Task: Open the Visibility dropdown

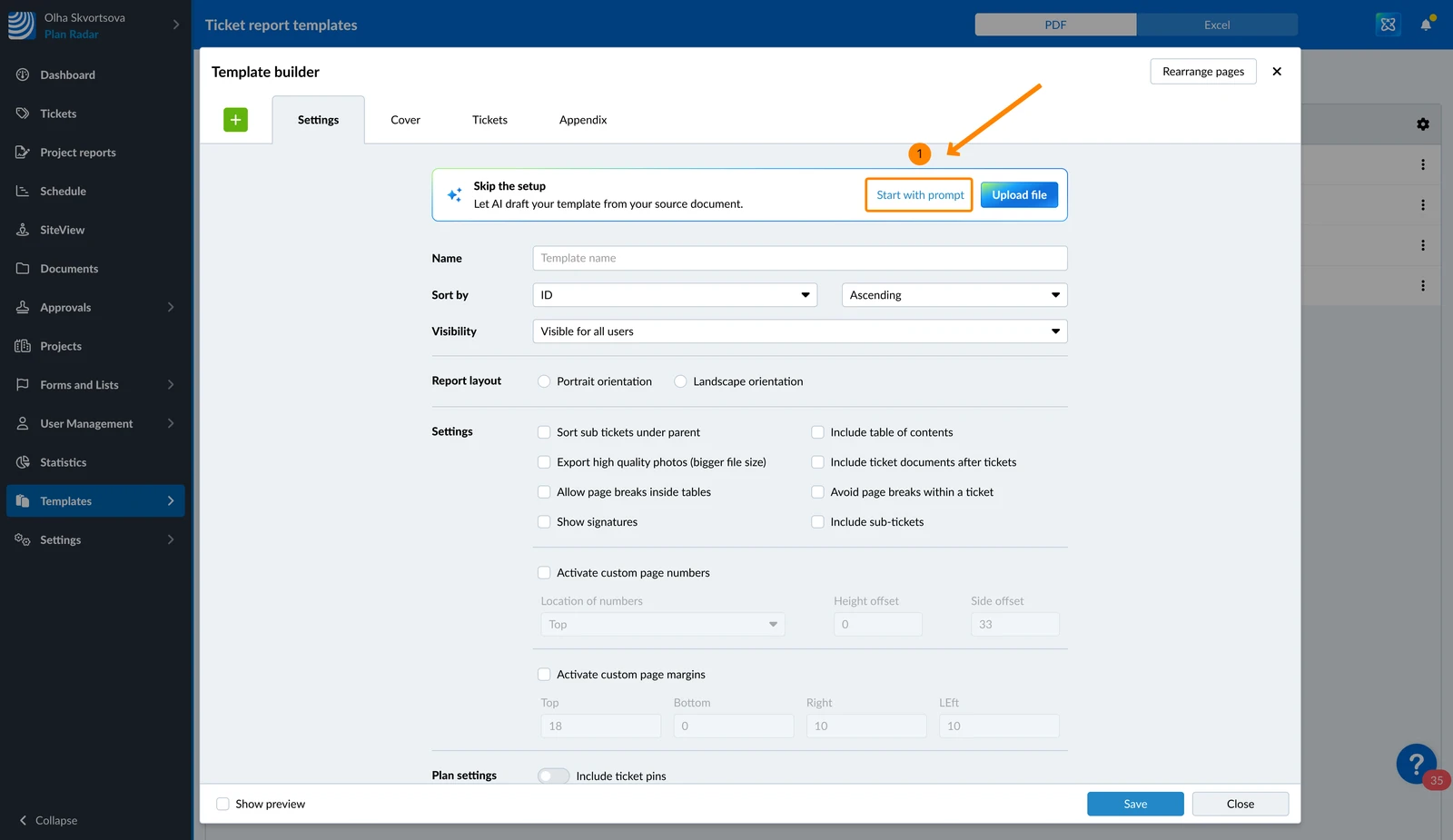Action: coord(800,331)
